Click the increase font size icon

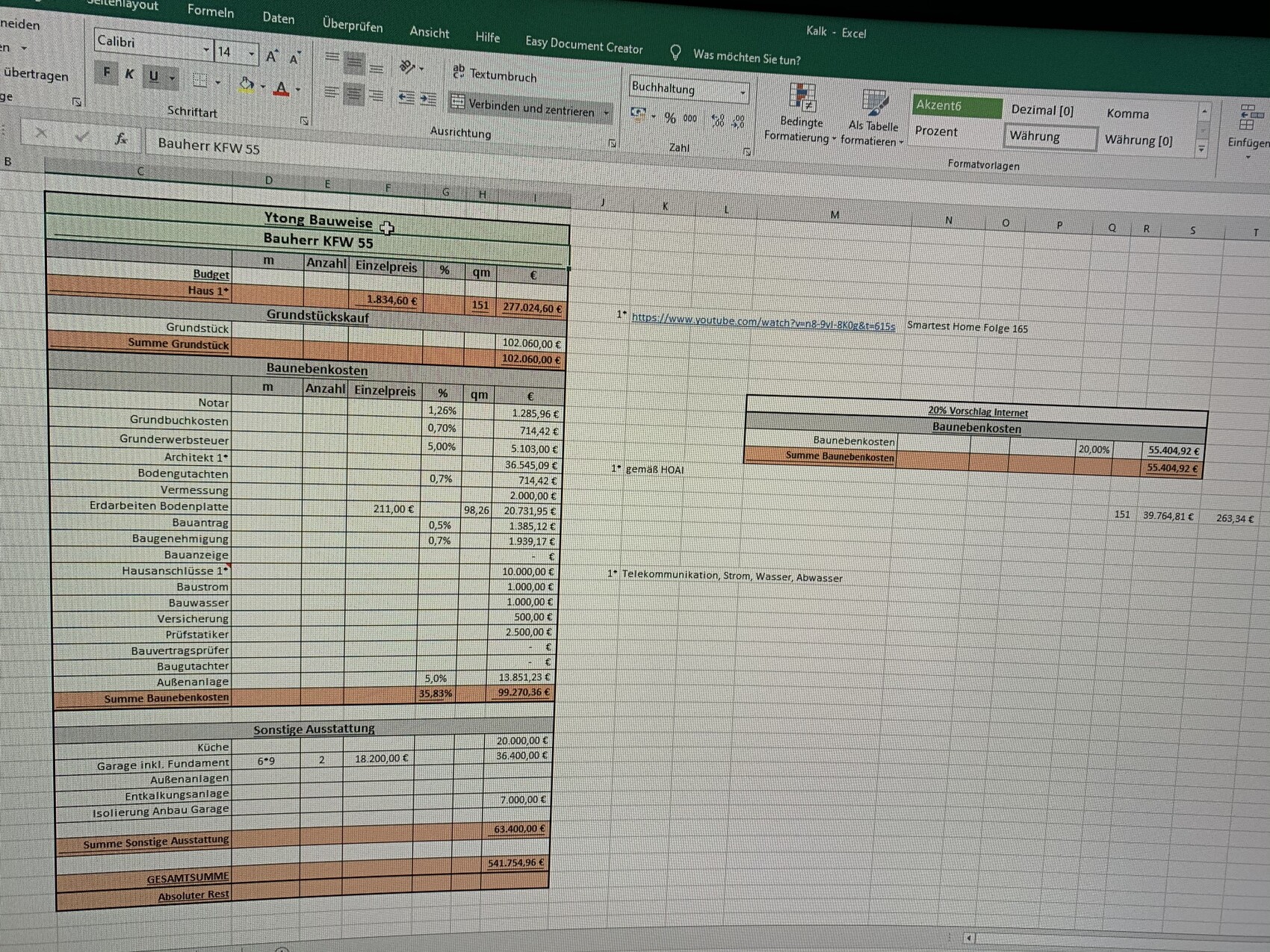272,57
